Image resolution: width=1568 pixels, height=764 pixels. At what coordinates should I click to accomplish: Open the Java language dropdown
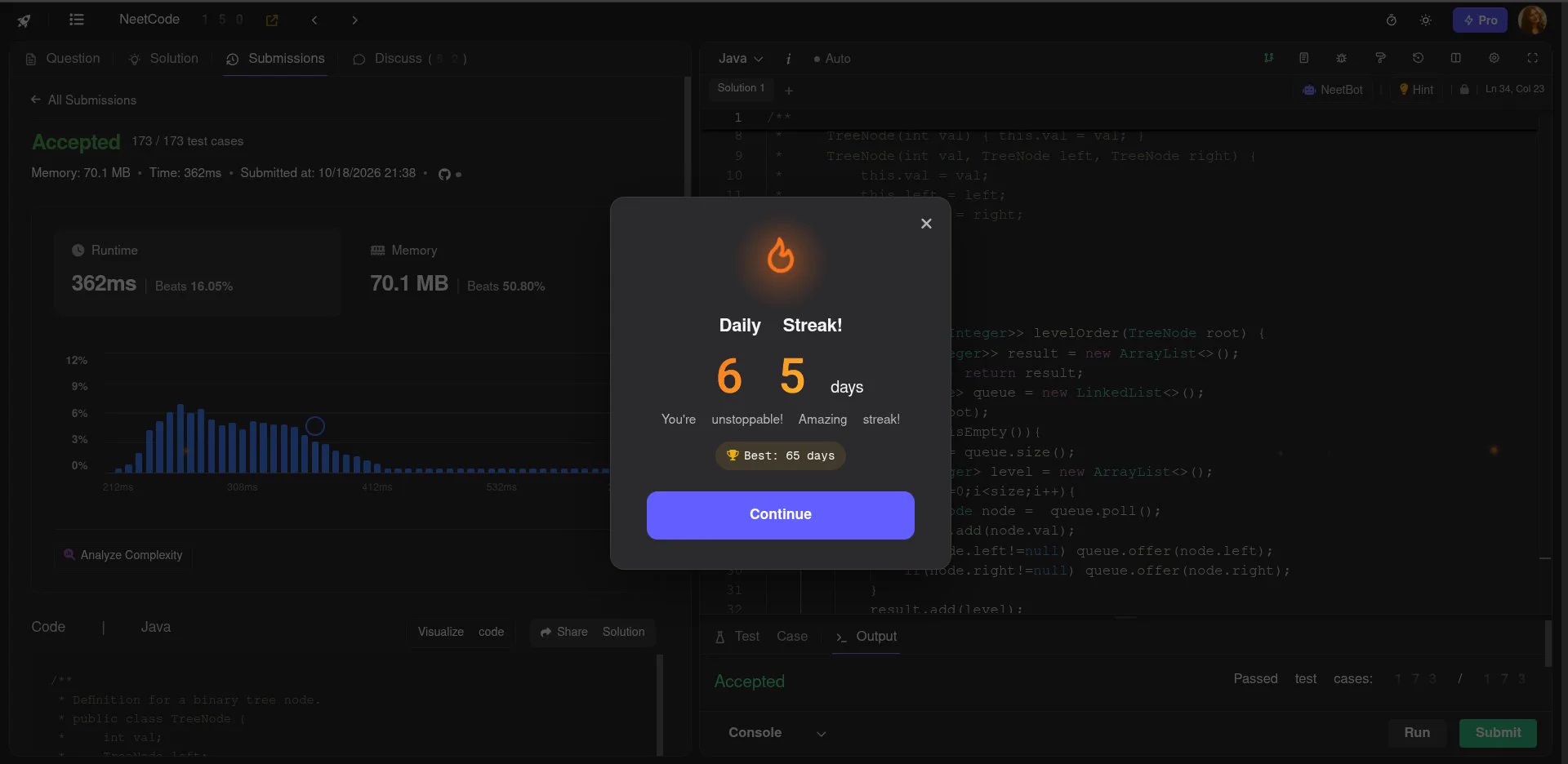point(741,59)
